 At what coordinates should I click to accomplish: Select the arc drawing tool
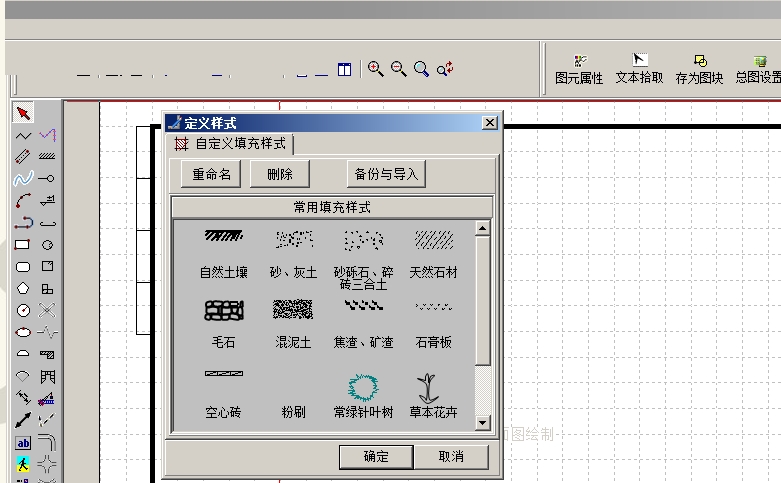[23, 200]
